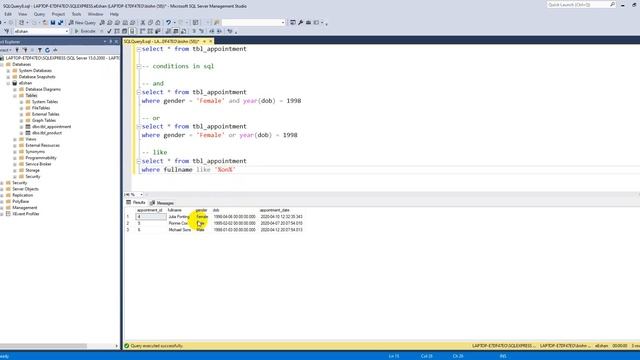
Task: Select dbo.tbl_product table
Action: click(x=47, y=133)
